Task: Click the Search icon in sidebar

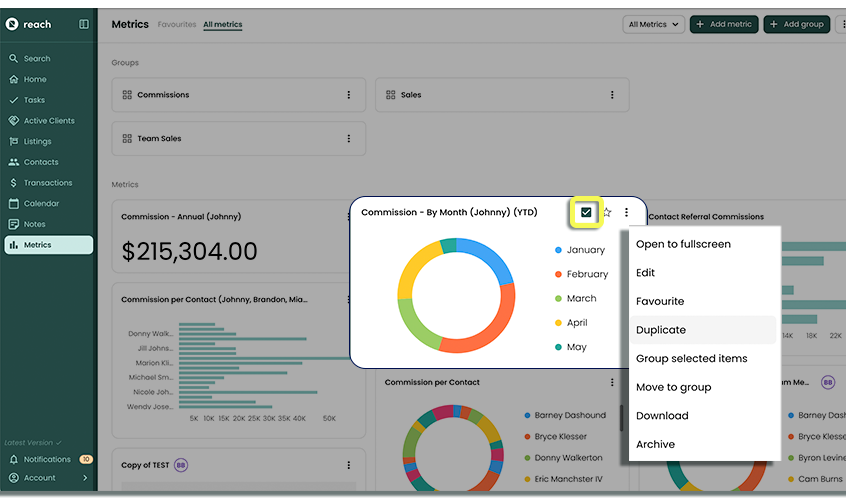Action: pyautogui.click(x=14, y=59)
